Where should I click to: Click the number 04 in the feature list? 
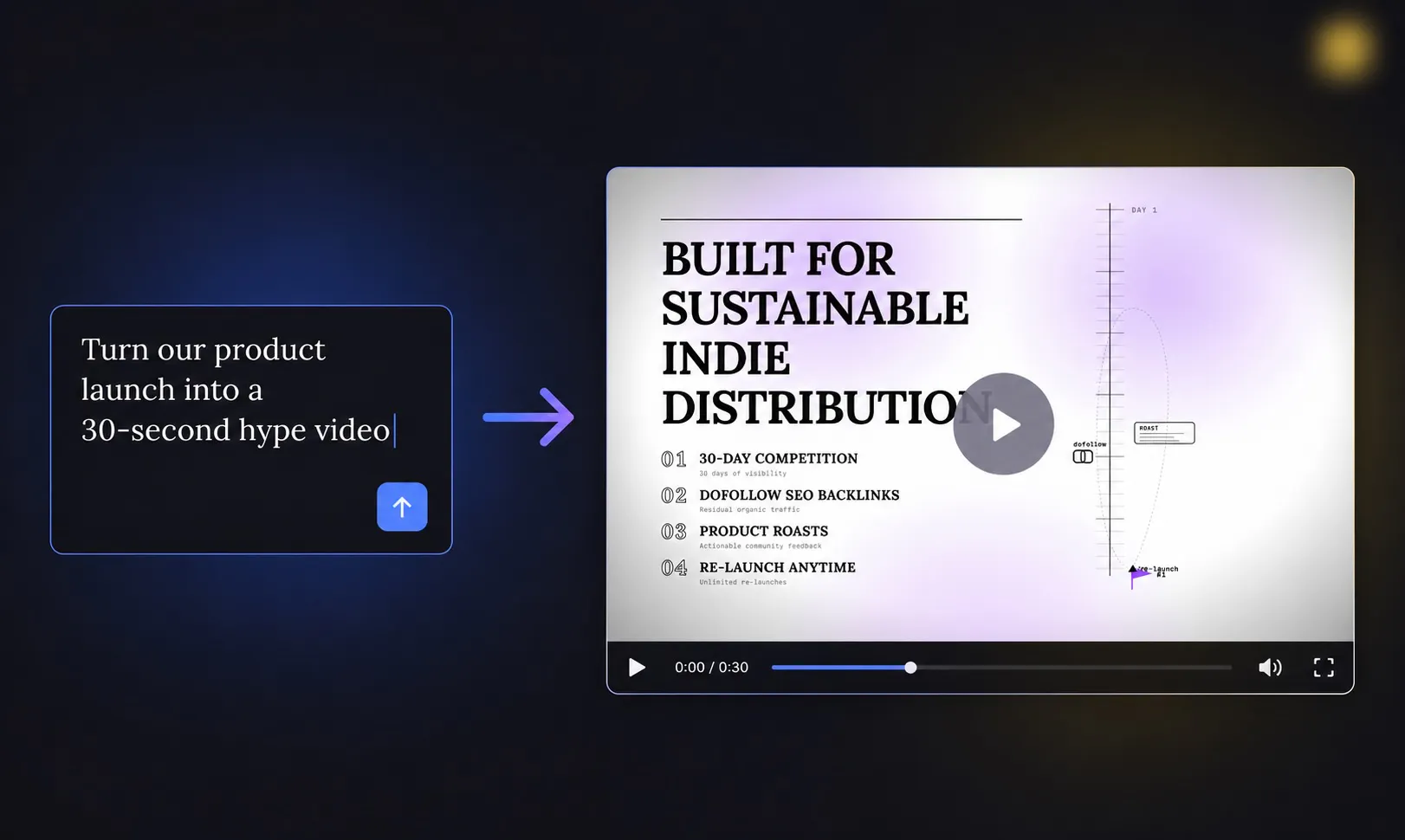pos(674,568)
